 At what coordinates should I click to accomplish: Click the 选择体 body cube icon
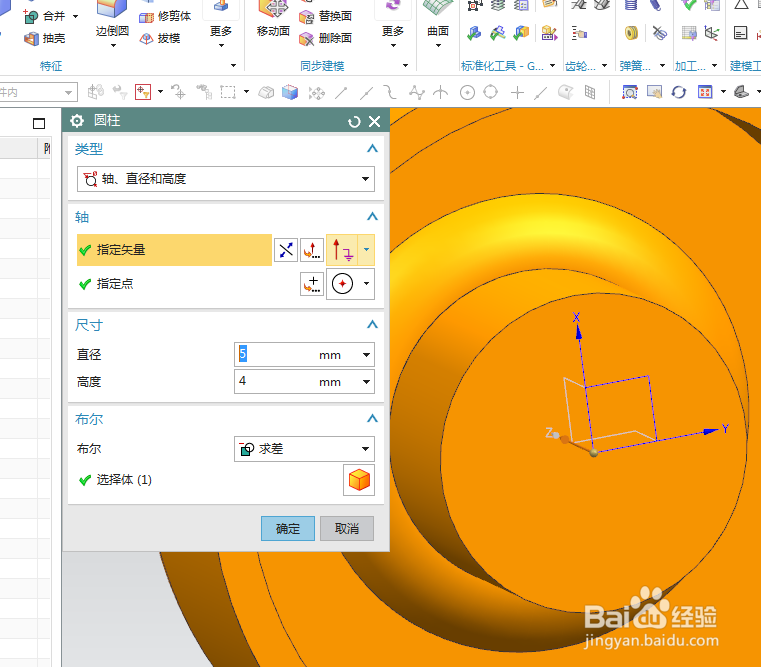pos(359,480)
